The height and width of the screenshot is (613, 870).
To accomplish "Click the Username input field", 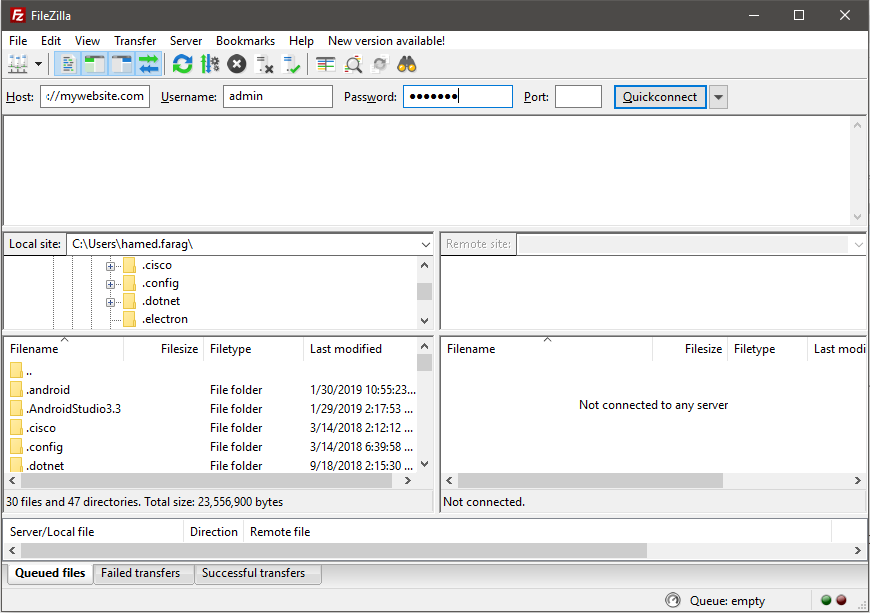I will pyautogui.click(x=278, y=97).
